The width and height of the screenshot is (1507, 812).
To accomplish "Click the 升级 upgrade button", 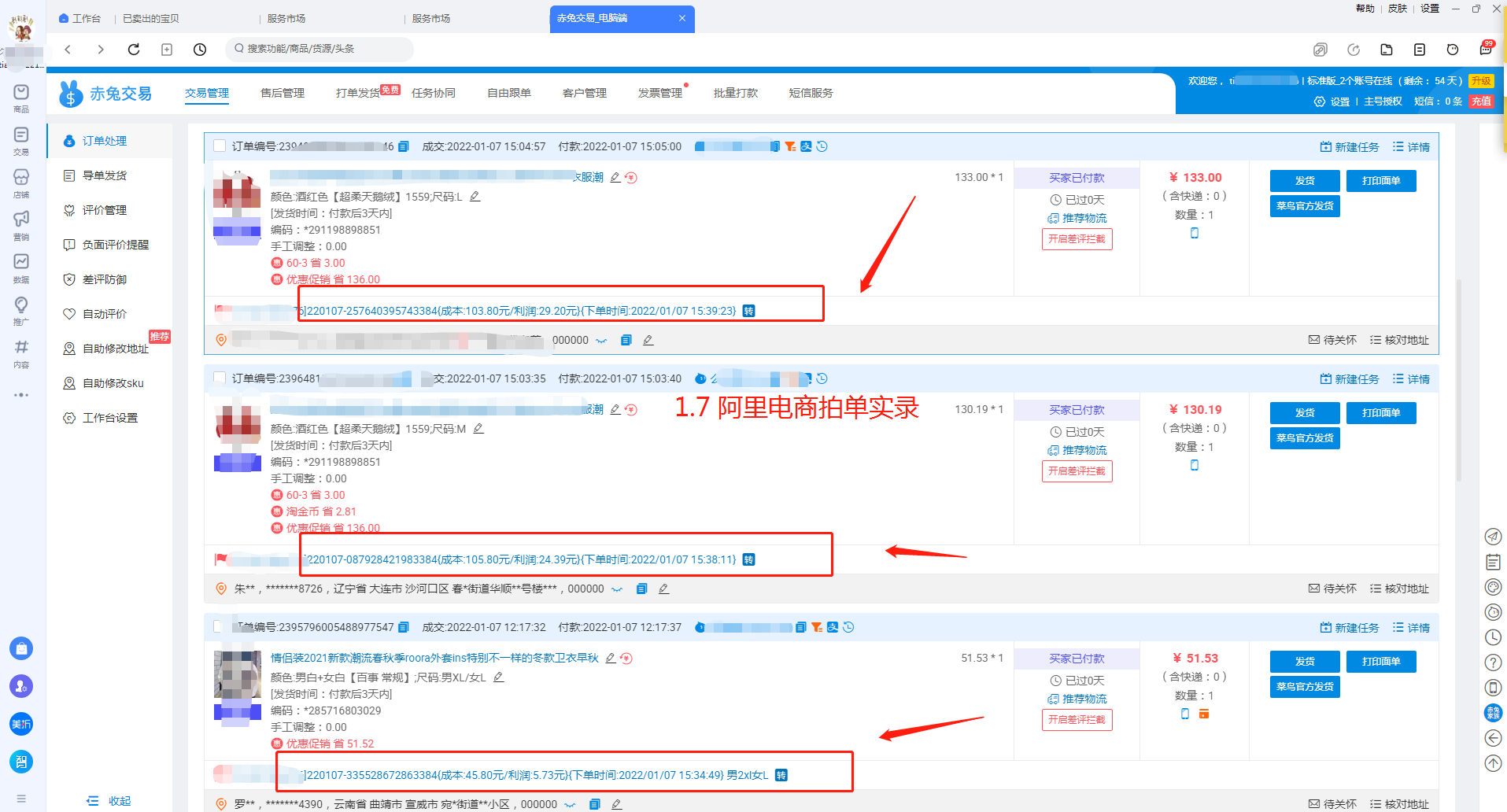I will pyautogui.click(x=1481, y=81).
